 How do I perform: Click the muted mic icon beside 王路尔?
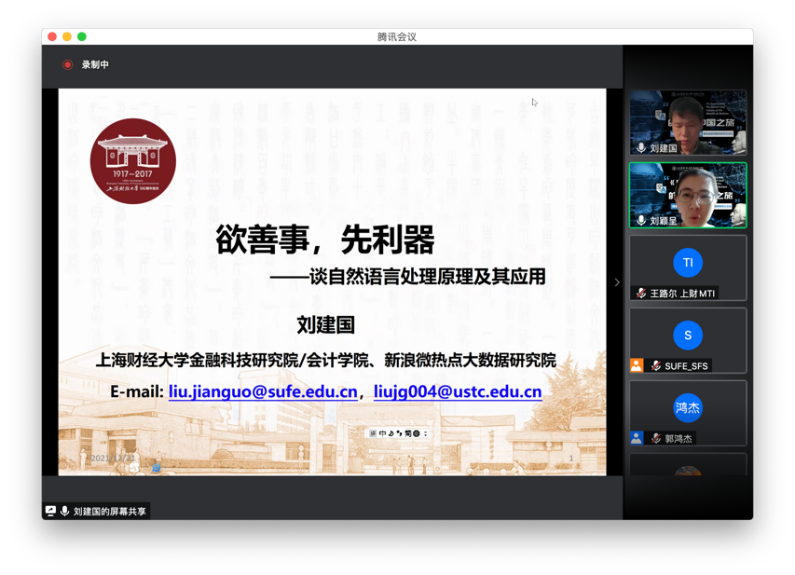(641, 293)
